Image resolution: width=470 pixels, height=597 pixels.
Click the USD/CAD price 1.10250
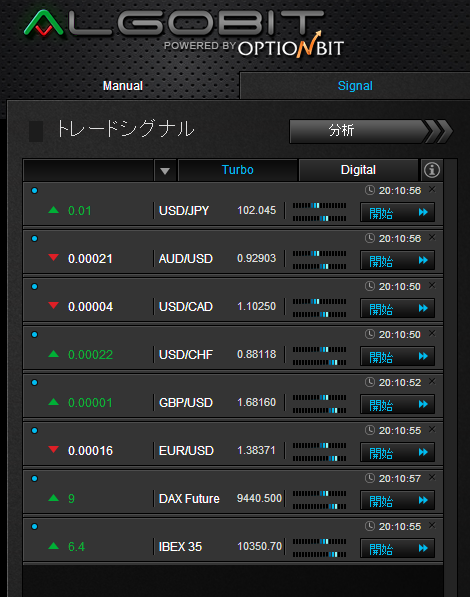256,306
